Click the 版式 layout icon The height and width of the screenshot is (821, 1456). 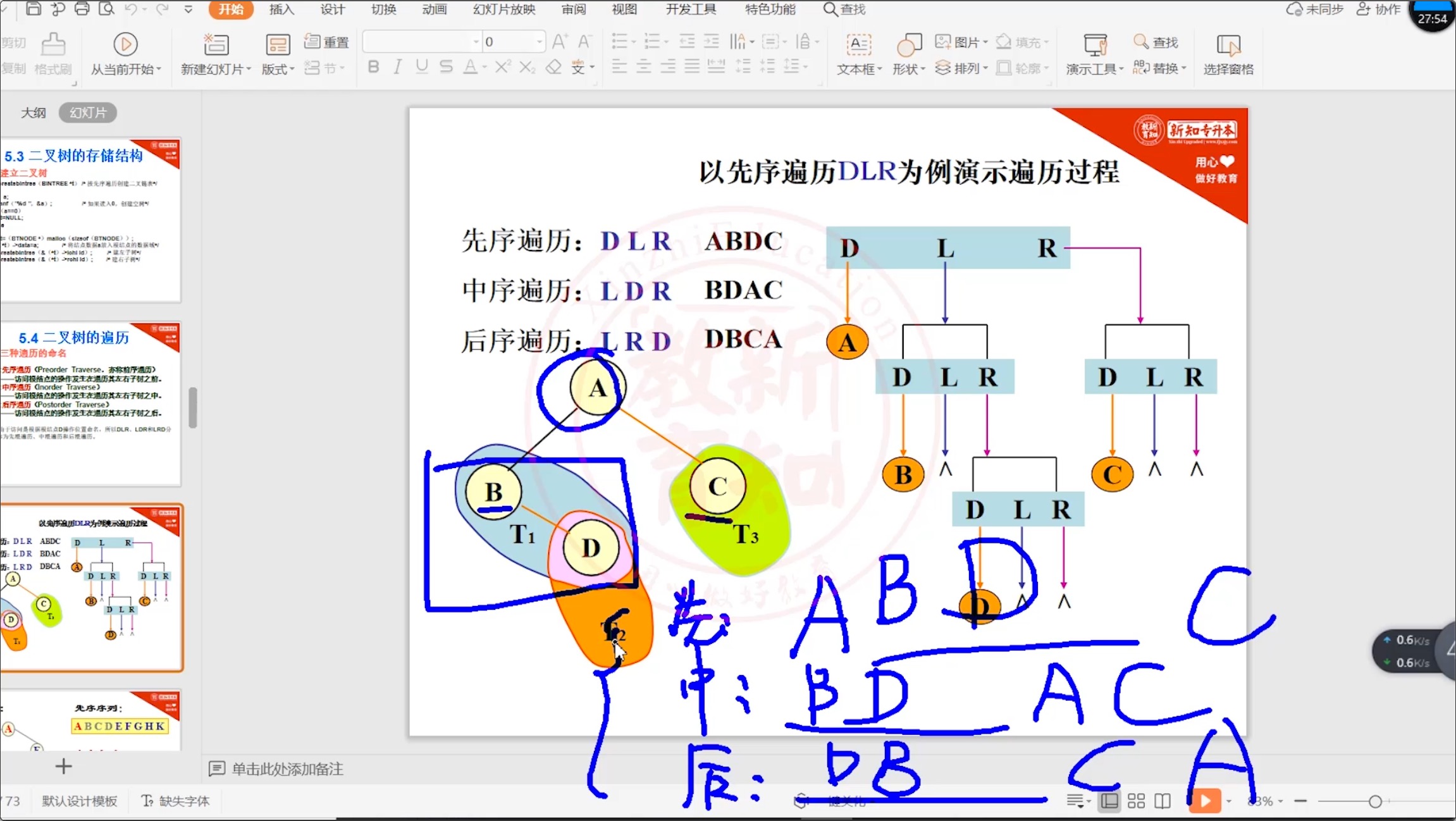(x=278, y=44)
